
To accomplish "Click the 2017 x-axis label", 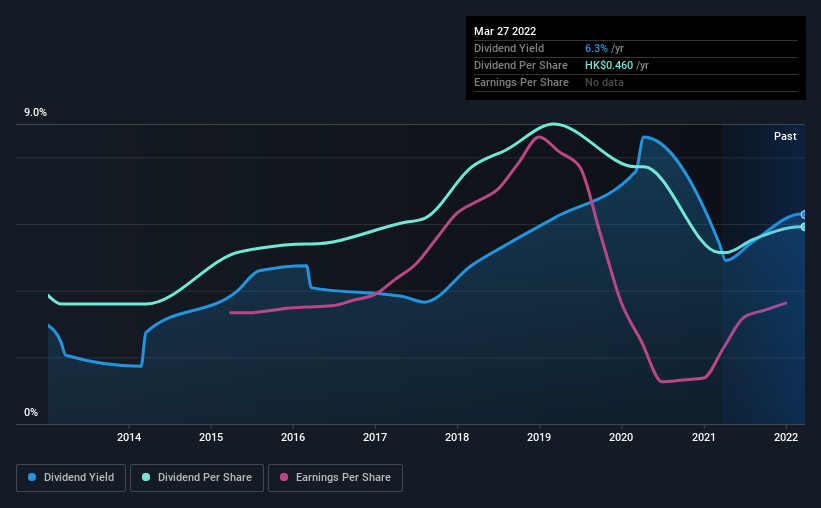I will tap(375, 437).
